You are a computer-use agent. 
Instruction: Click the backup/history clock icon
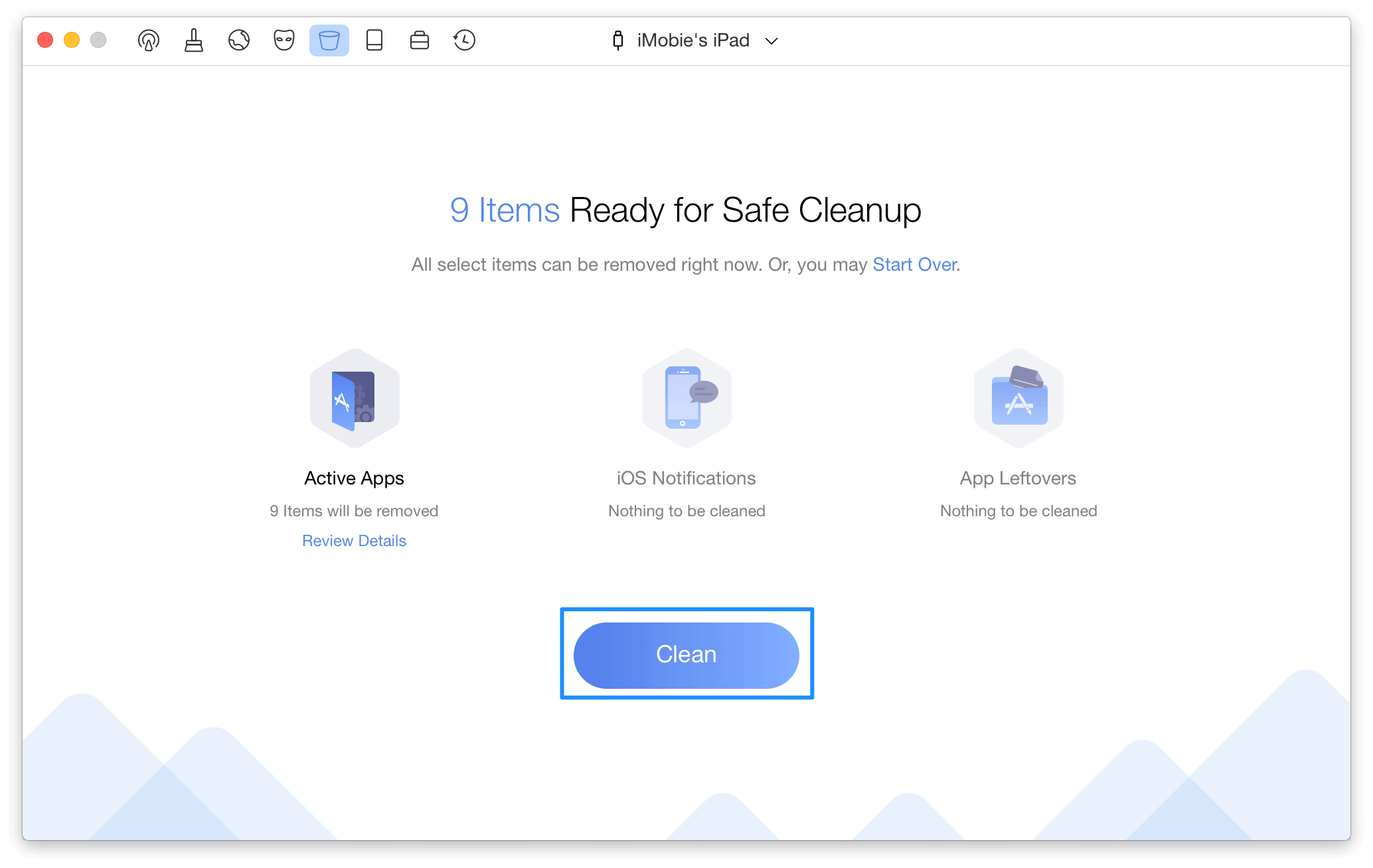pyautogui.click(x=464, y=40)
